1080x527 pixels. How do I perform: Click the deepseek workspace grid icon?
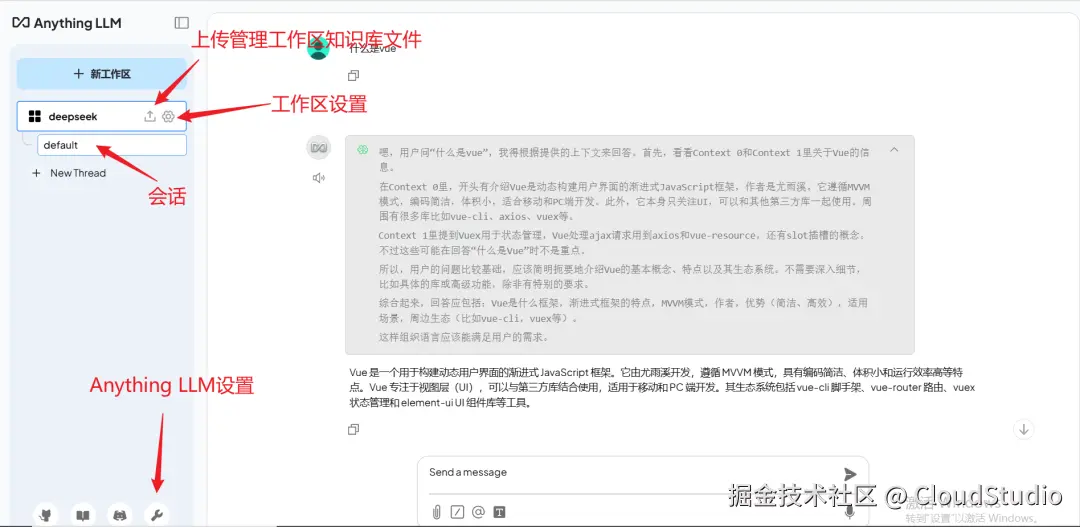tap(34, 116)
